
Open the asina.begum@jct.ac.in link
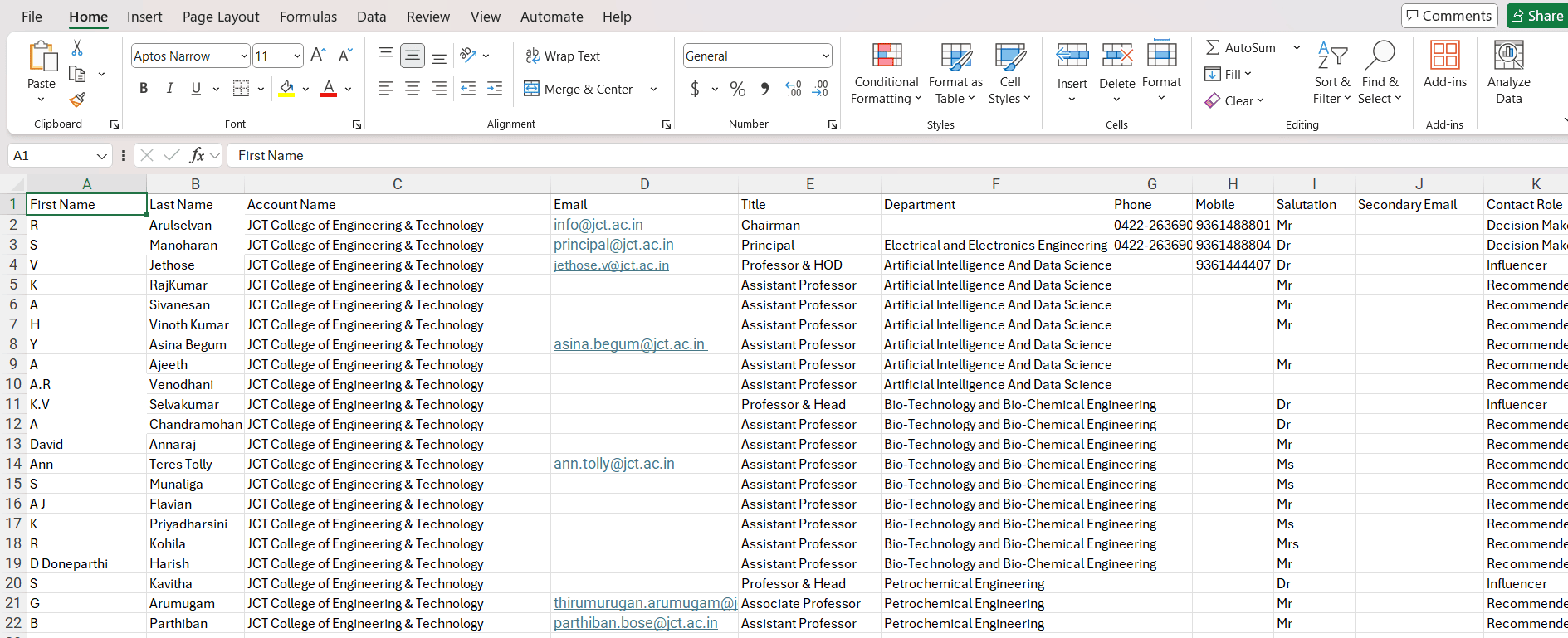(x=630, y=344)
